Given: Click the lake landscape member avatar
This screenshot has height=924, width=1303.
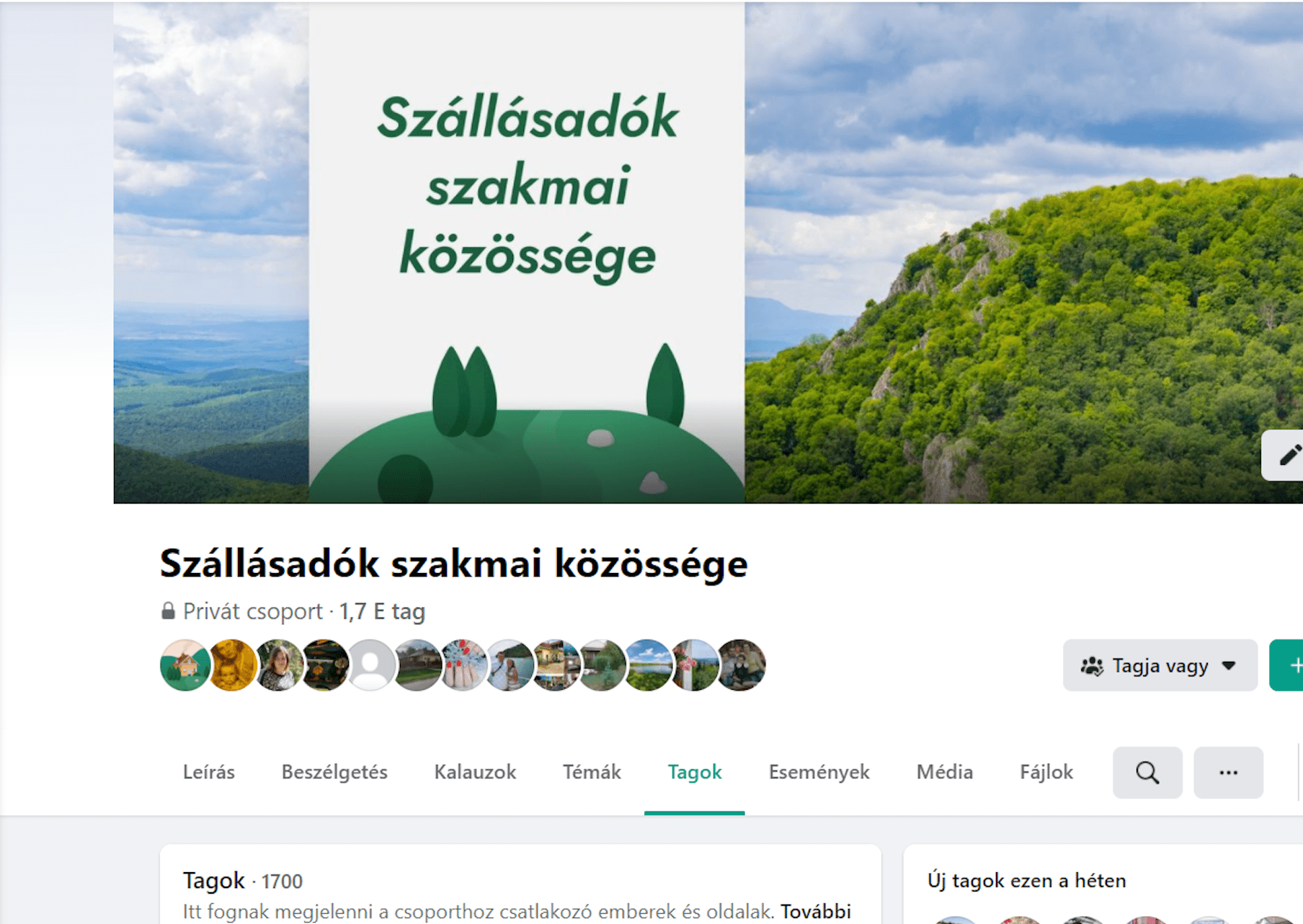Looking at the screenshot, I should [x=648, y=665].
